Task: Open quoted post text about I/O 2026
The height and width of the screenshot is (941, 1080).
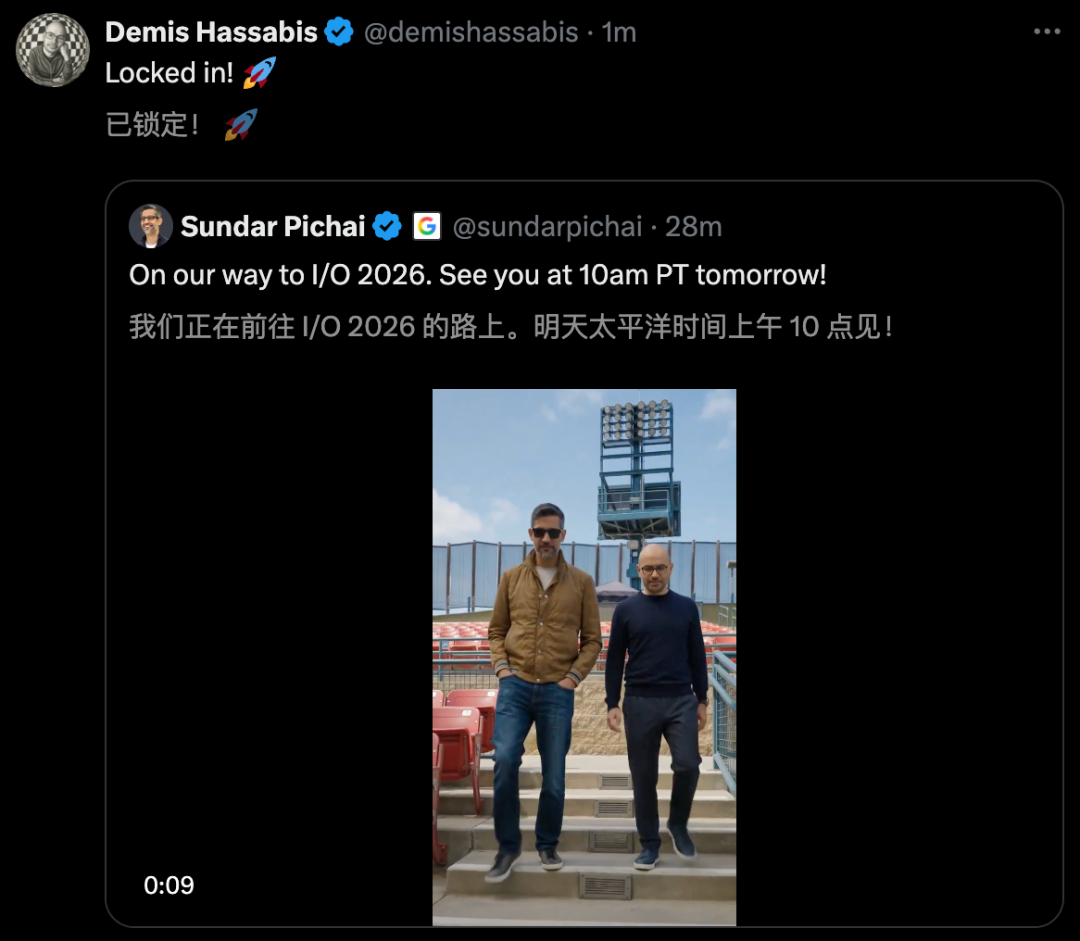Action: pos(477,275)
